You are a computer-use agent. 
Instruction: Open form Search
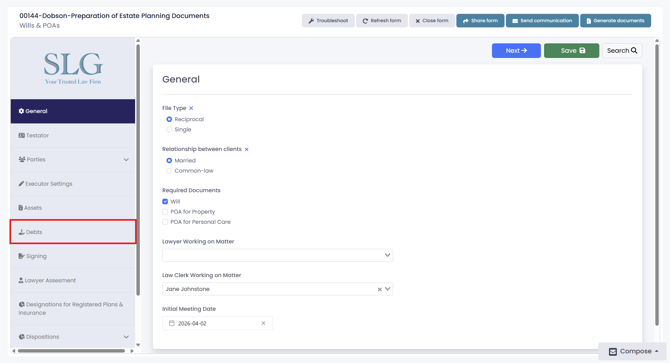click(622, 50)
